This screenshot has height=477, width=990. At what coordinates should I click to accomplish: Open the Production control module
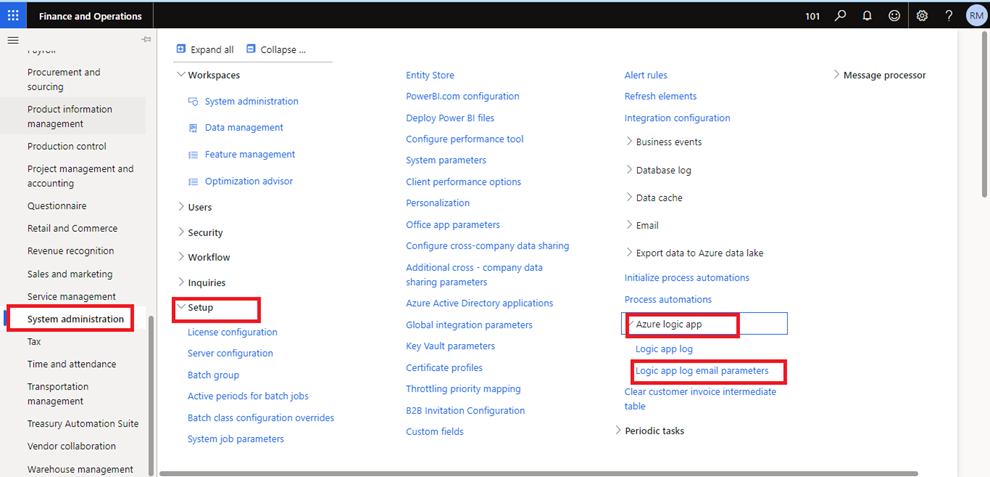tap(67, 146)
